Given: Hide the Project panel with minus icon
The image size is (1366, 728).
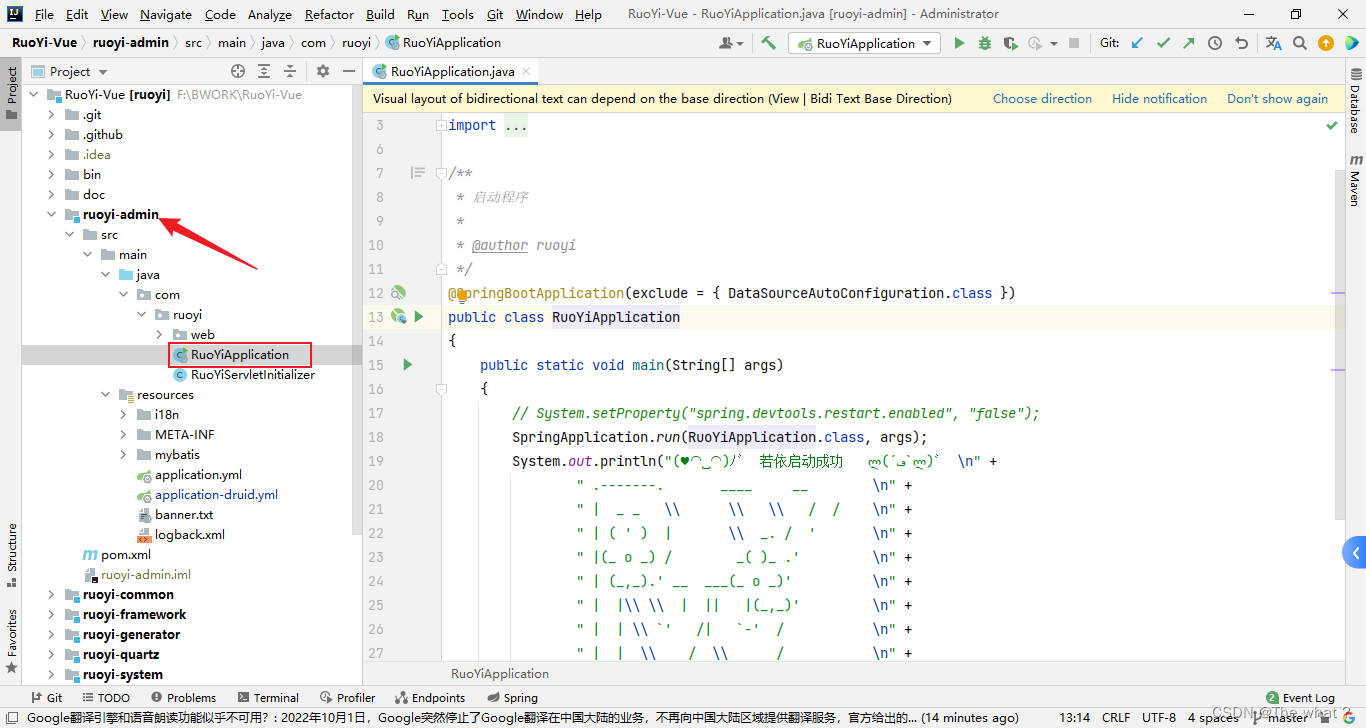Looking at the screenshot, I should coord(348,71).
